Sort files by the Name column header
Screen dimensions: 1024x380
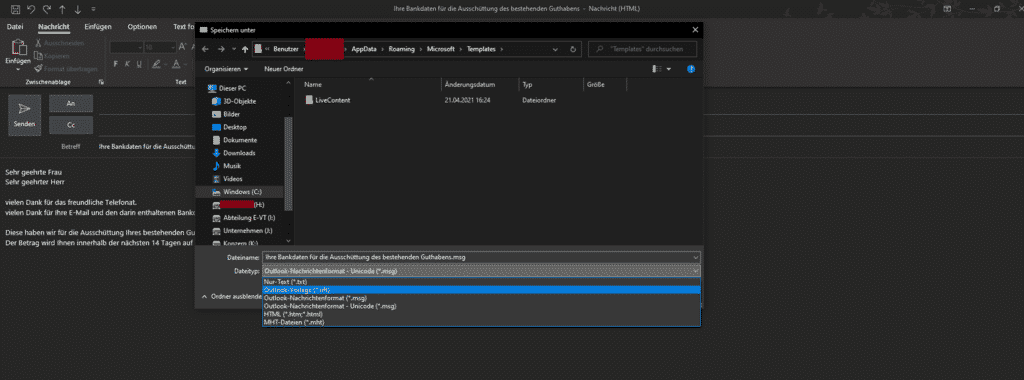pyautogui.click(x=313, y=85)
